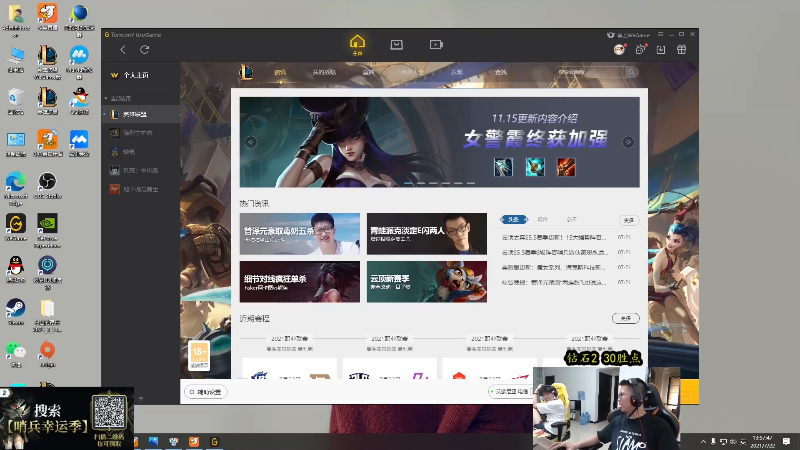The height and width of the screenshot is (450, 800).
Task: Click the 更多 button beside news tabs
Action: click(629, 220)
